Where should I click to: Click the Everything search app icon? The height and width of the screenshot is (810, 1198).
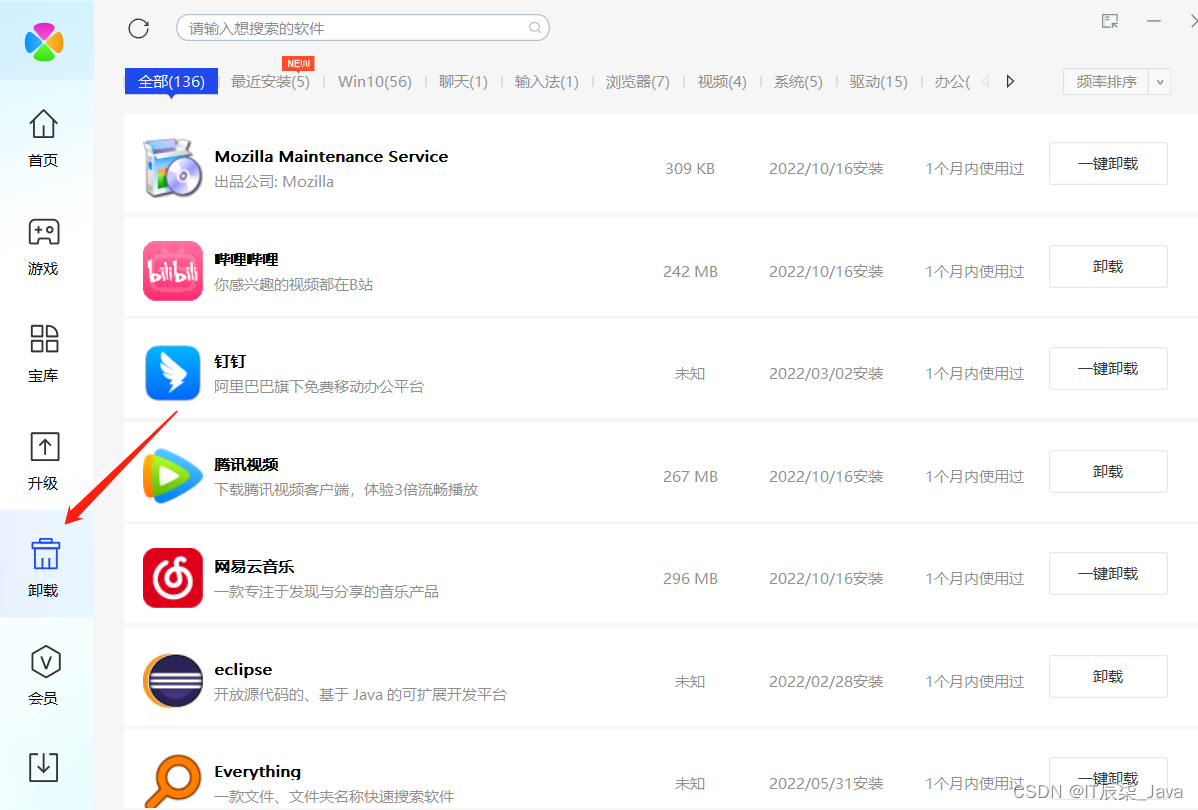pos(173,781)
